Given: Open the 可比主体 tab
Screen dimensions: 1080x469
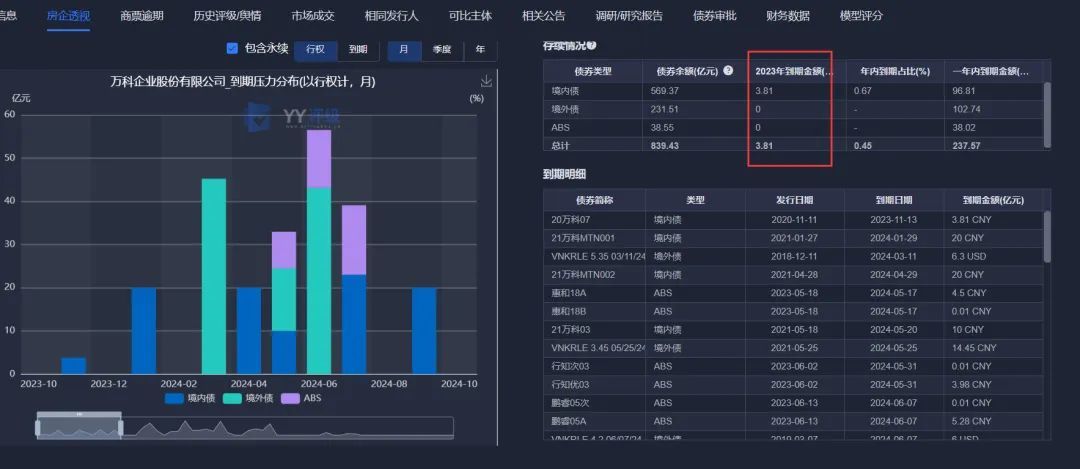Looking at the screenshot, I should click(x=470, y=16).
